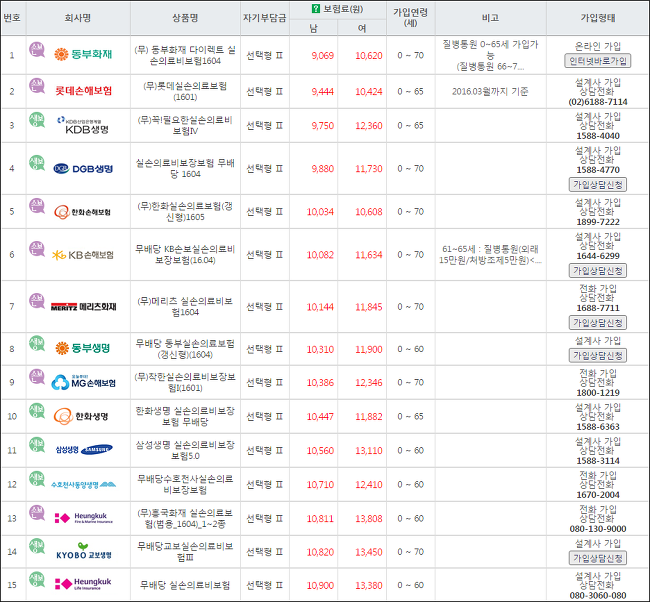Screen dimensions: 650x602
Task: Click the Heungkuk Life Insurance logo
Action: [x=83, y=584]
